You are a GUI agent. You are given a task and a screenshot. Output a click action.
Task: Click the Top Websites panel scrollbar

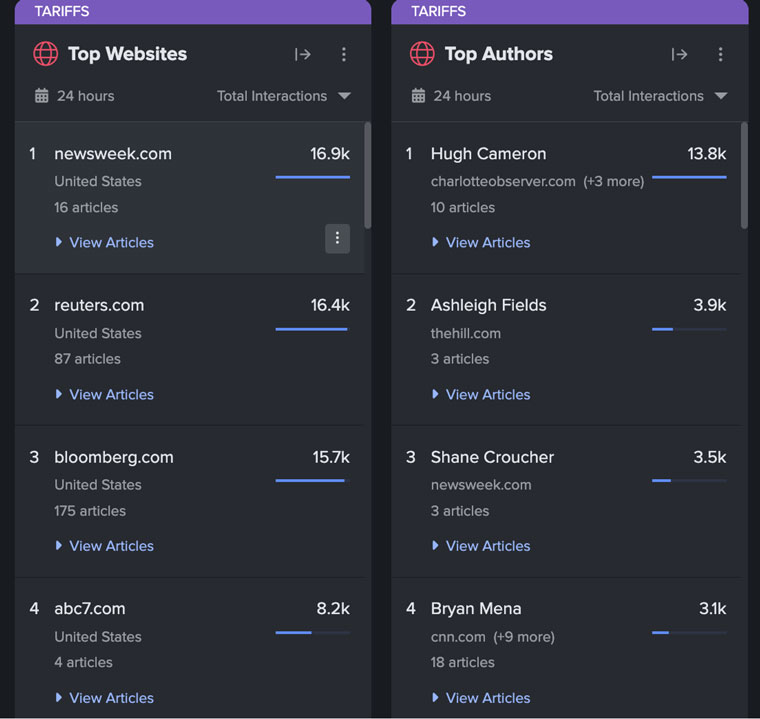pyautogui.click(x=368, y=176)
